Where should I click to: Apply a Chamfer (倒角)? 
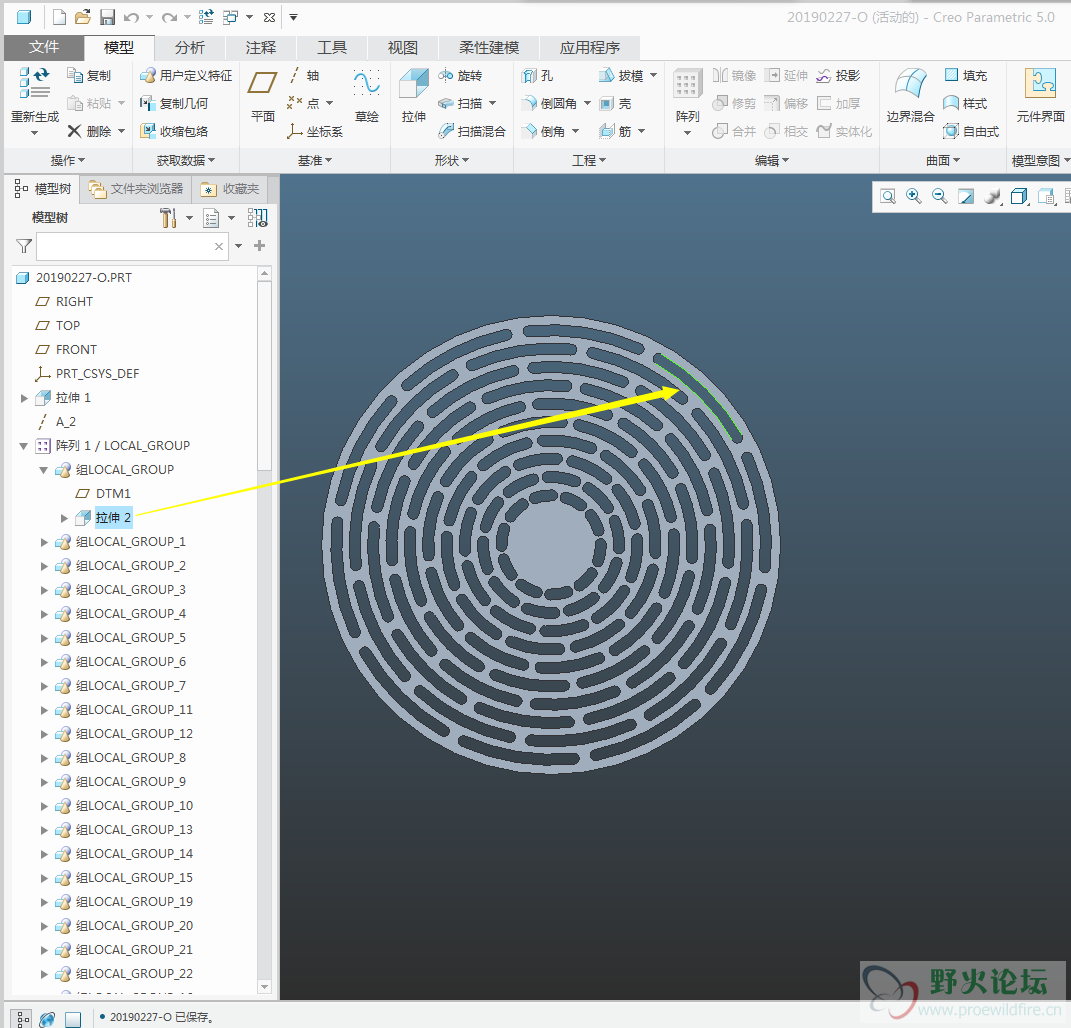pos(544,131)
